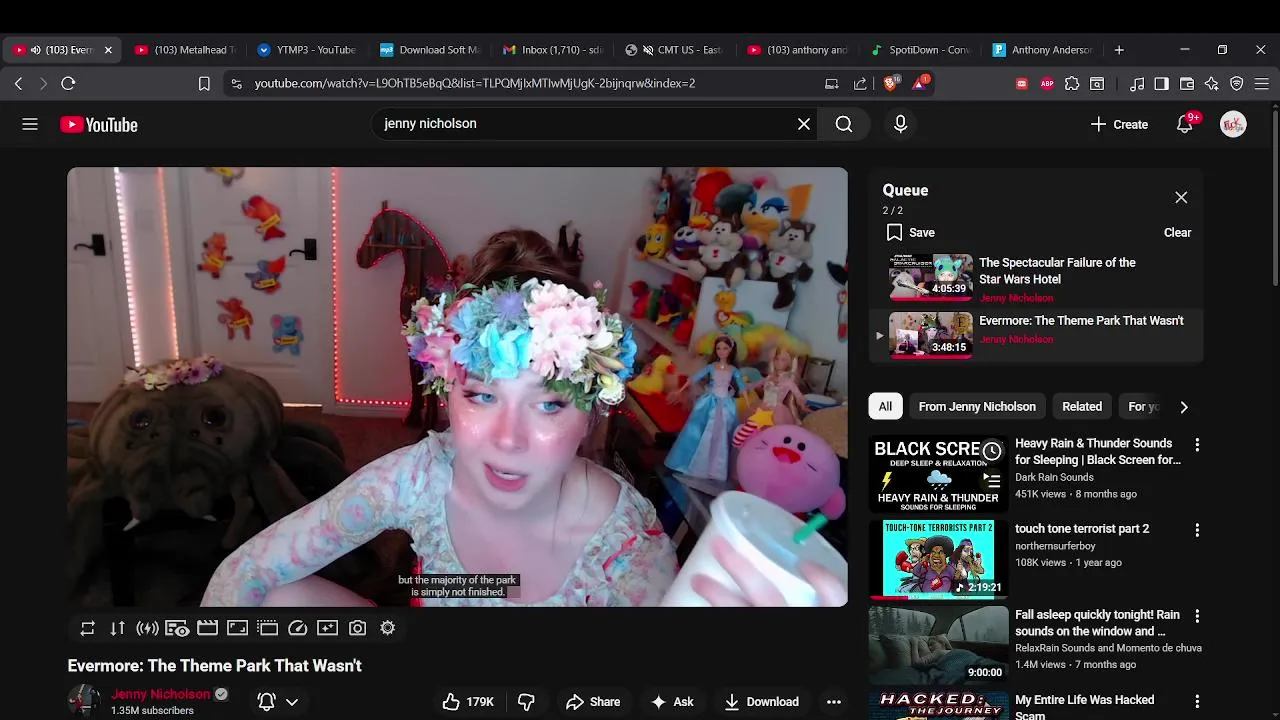Open the Brave main hamburger menu
This screenshot has width=1280, height=720.
click(x=1261, y=84)
